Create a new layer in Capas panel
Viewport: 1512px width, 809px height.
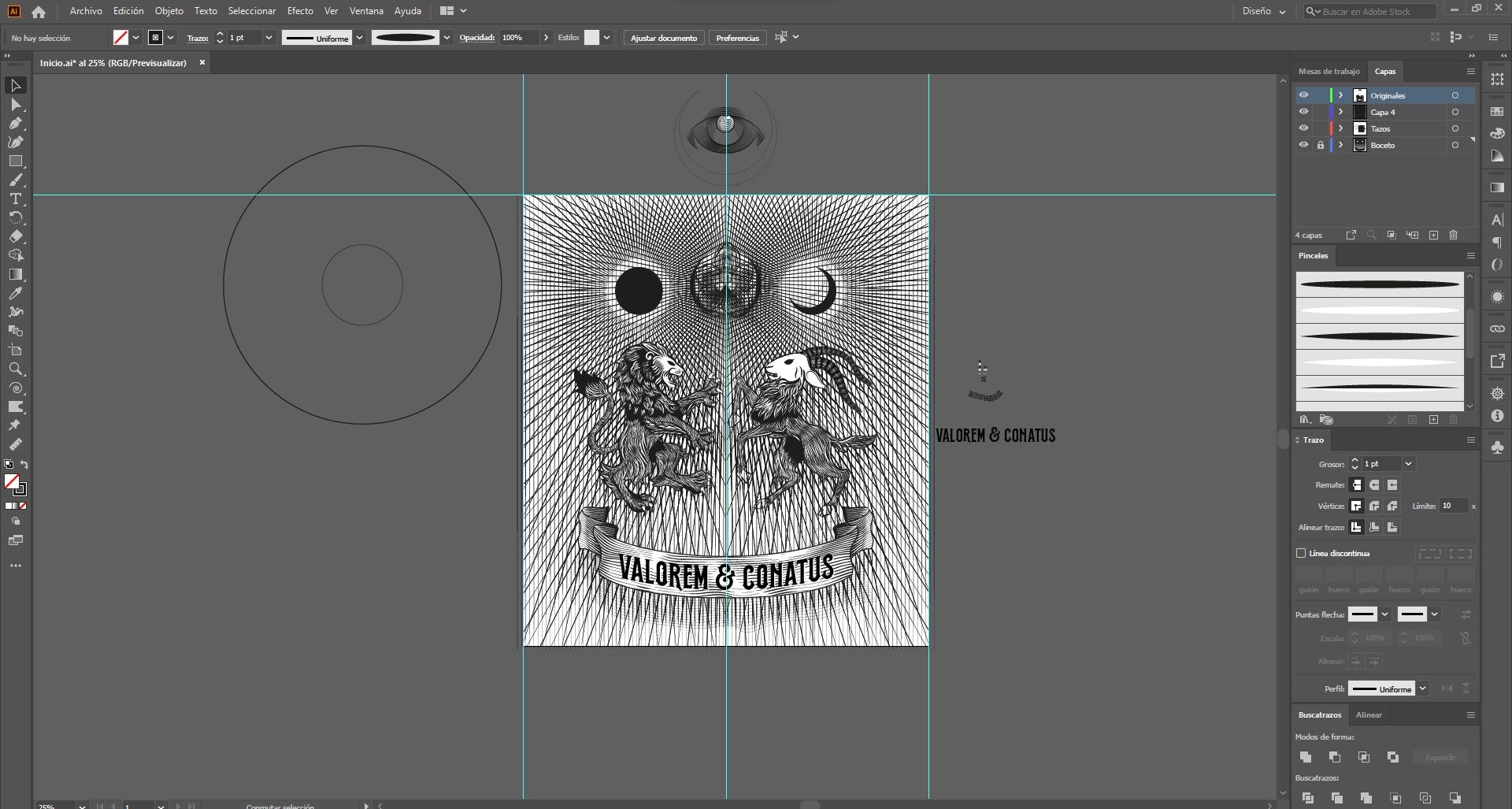pos(1433,235)
